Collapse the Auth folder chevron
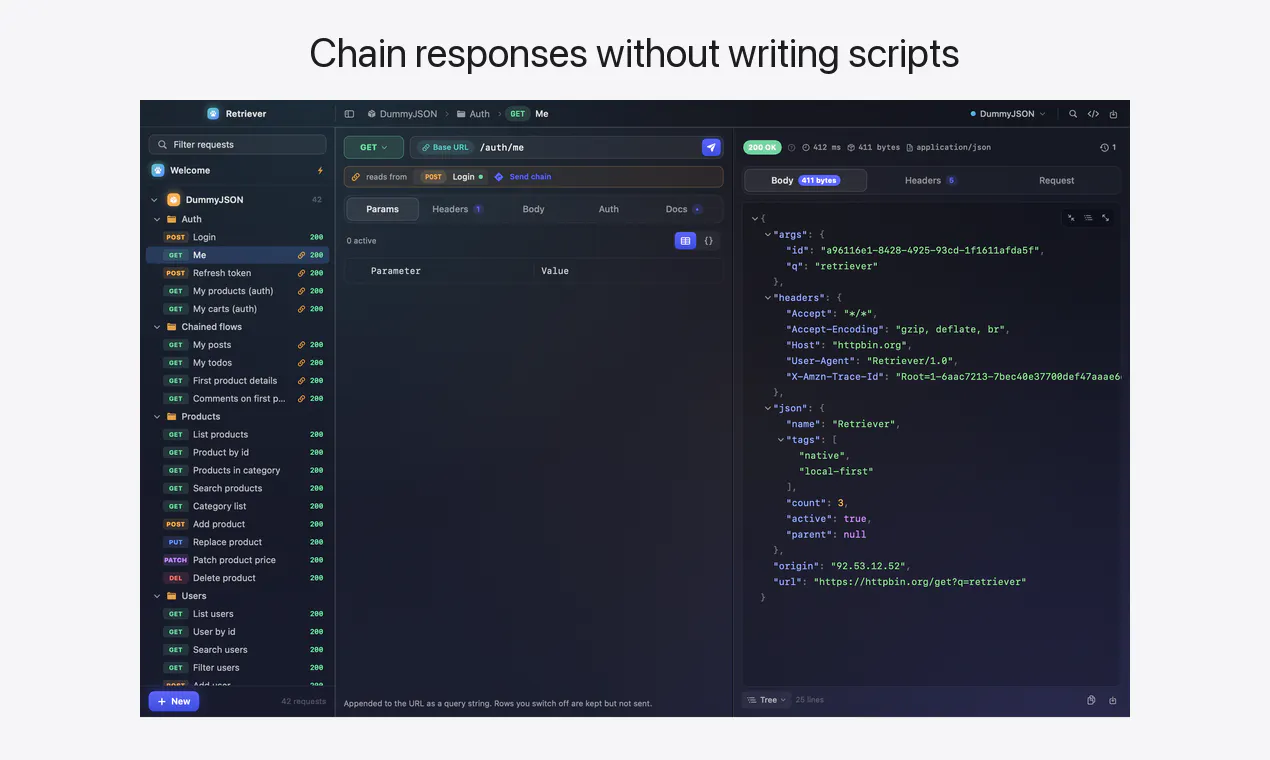Viewport: 1270px width, 760px height. [x=157, y=219]
